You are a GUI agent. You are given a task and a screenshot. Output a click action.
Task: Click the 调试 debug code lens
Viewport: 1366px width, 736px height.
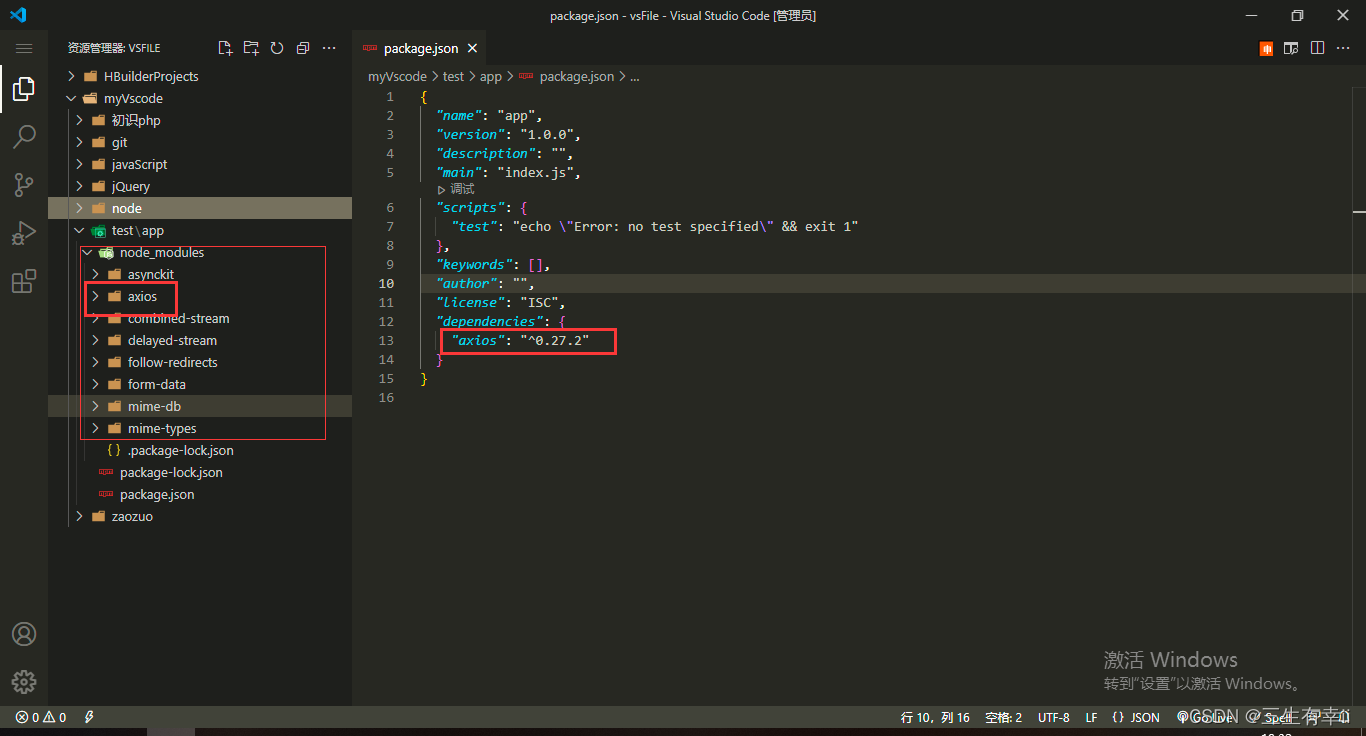tap(456, 189)
